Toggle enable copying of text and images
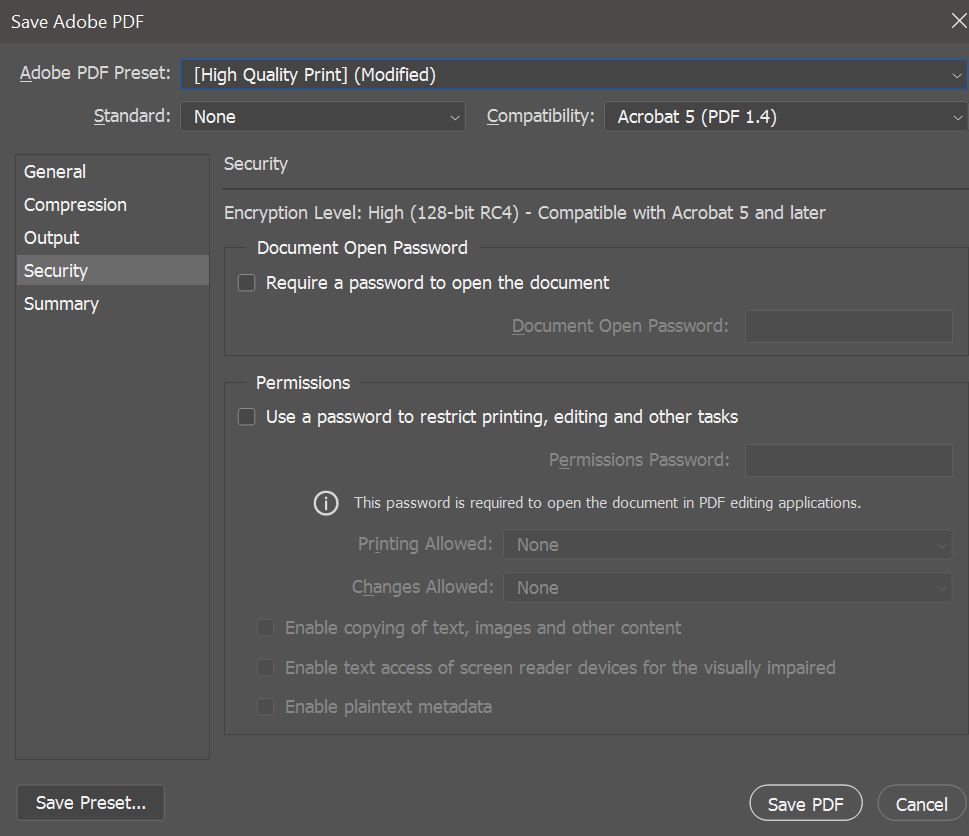 [x=266, y=628]
